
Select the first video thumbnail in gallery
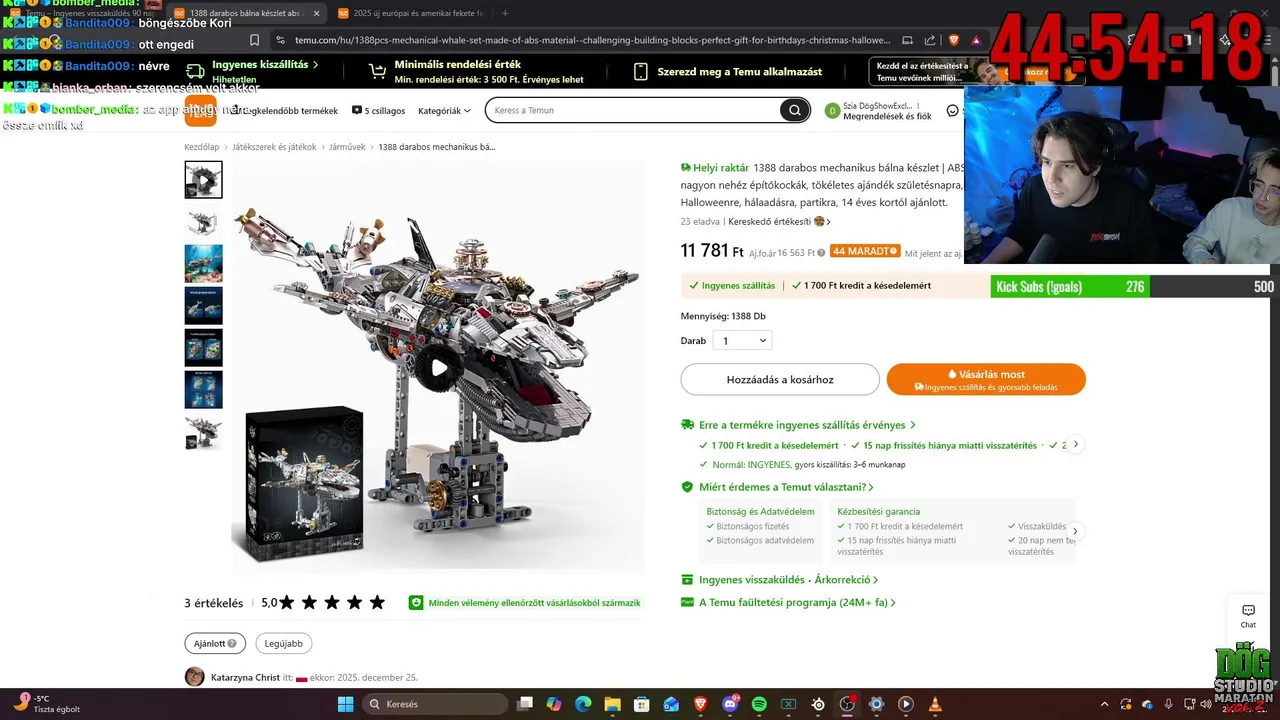pos(203,180)
